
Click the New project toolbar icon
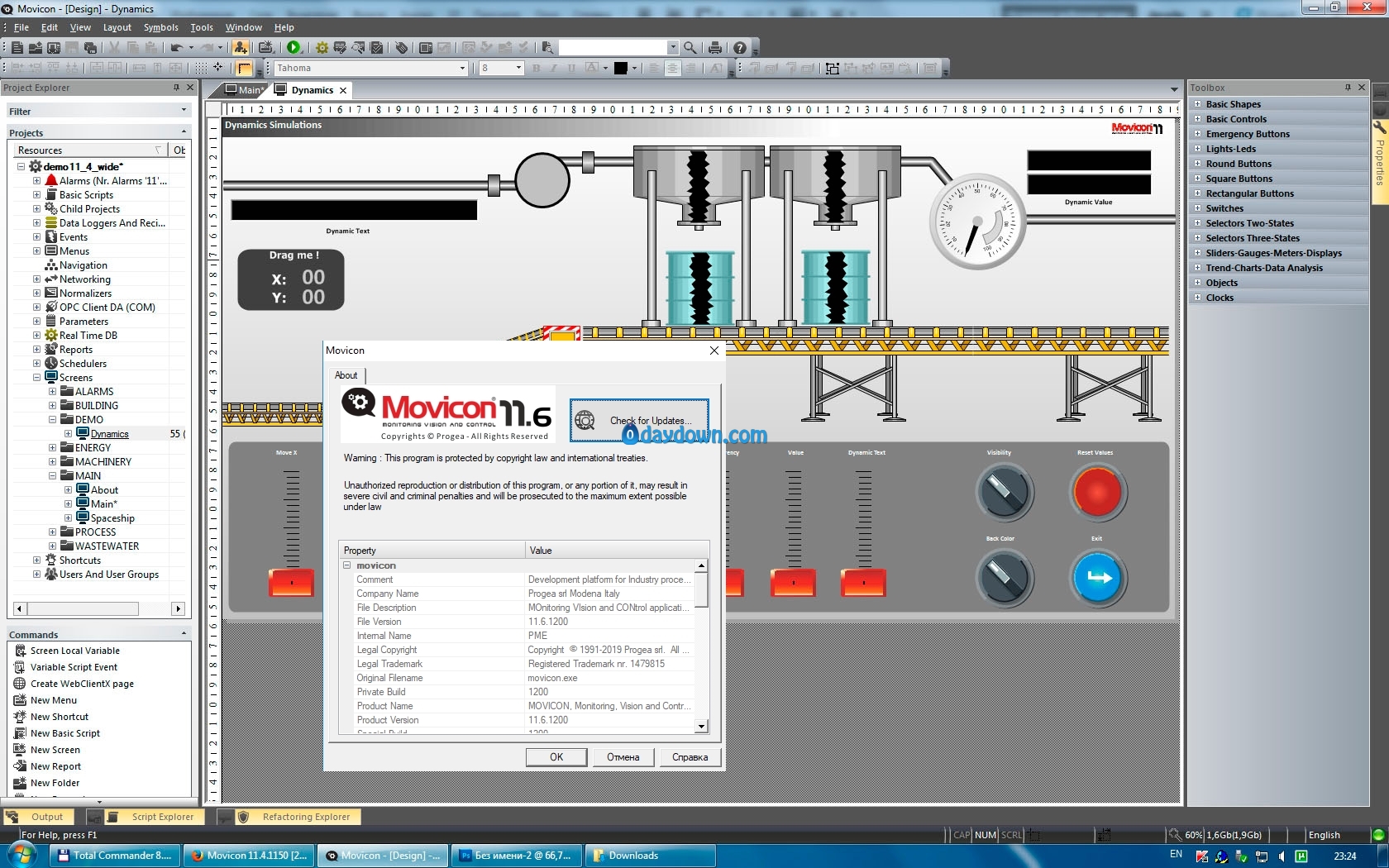coord(17,48)
